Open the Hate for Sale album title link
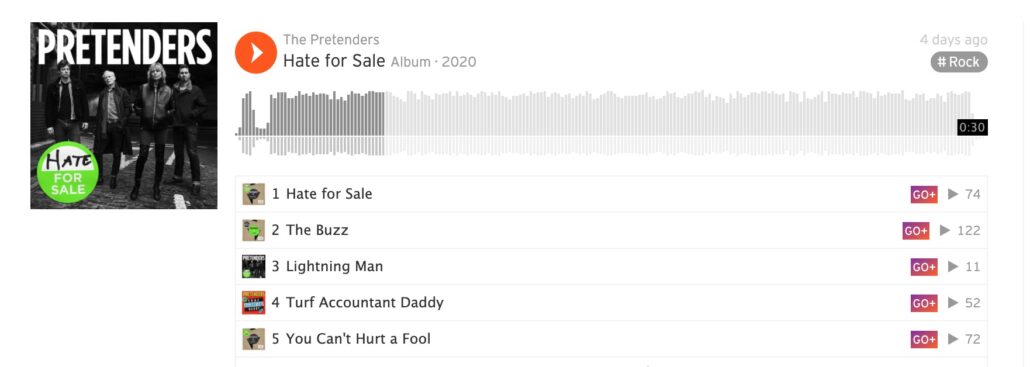The height and width of the screenshot is (367, 1030). [334, 62]
